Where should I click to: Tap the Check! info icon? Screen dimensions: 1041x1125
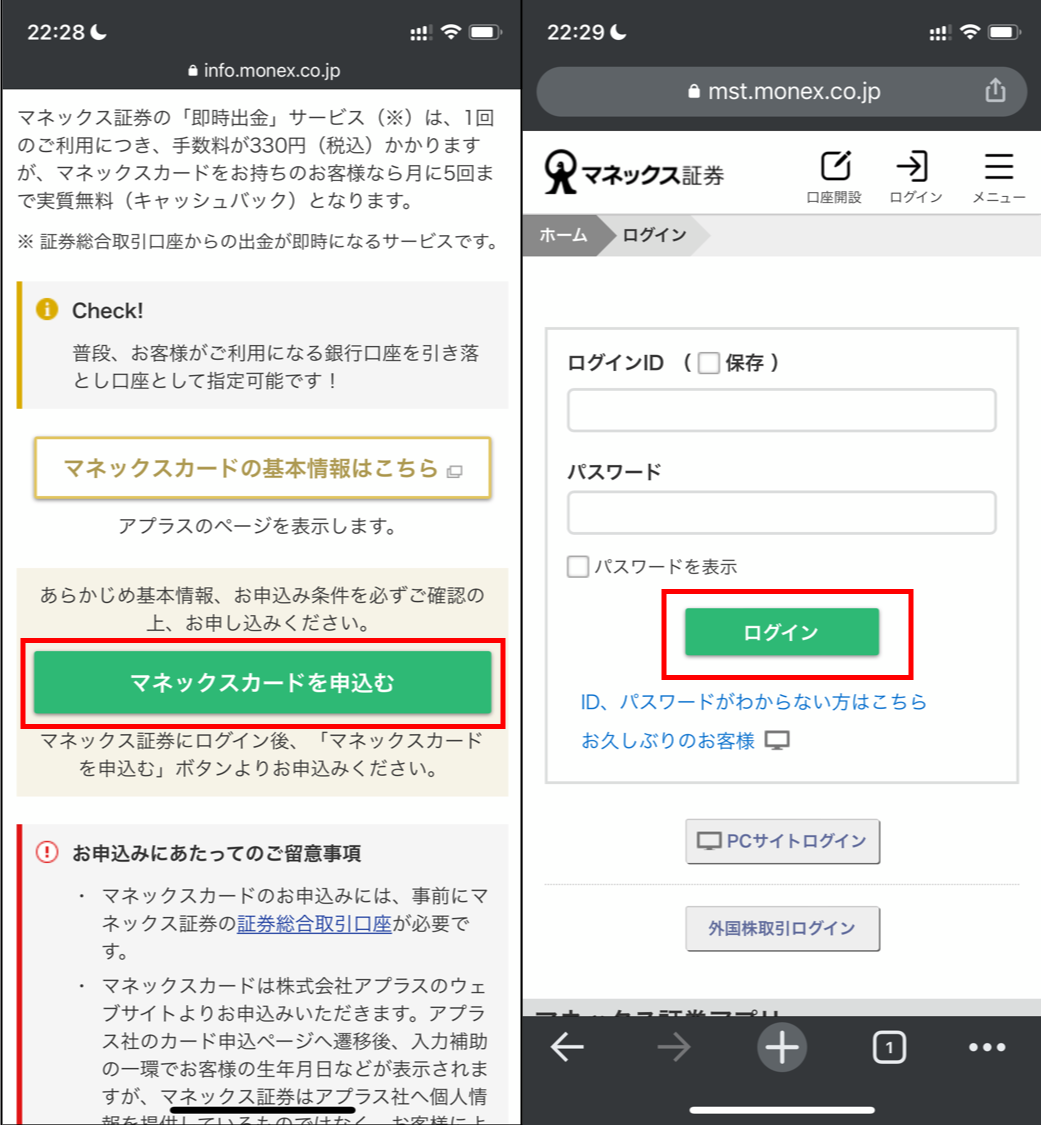[x=47, y=310]
